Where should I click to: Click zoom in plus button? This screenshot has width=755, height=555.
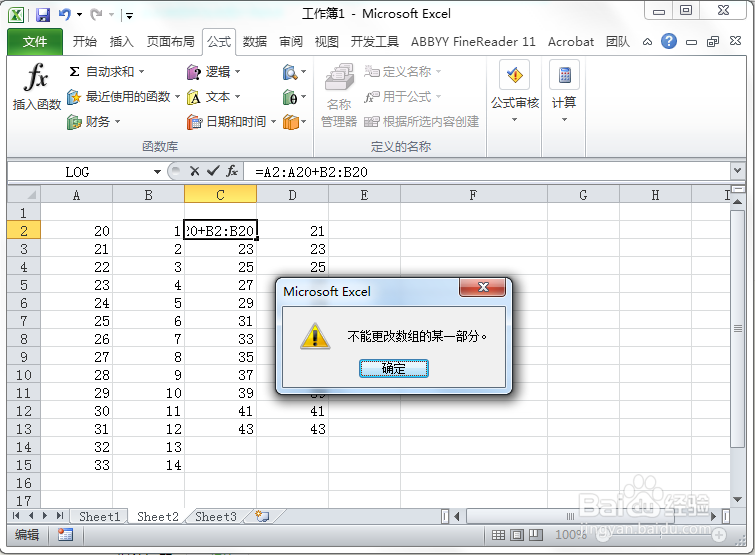pyautogui.click(x=719, y=535)
